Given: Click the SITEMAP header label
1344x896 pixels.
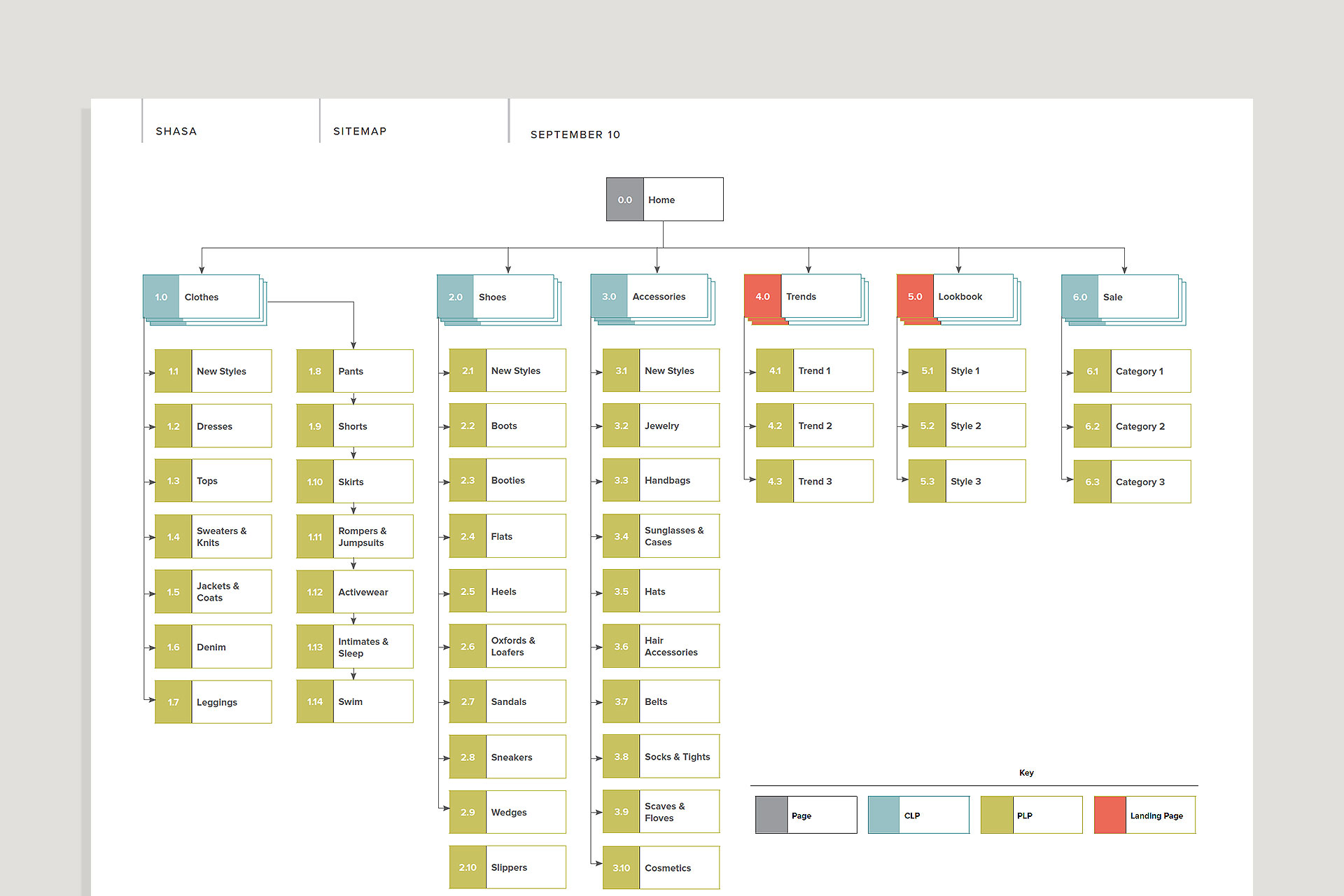Looking at the screenshot, I should pos(360,132).
